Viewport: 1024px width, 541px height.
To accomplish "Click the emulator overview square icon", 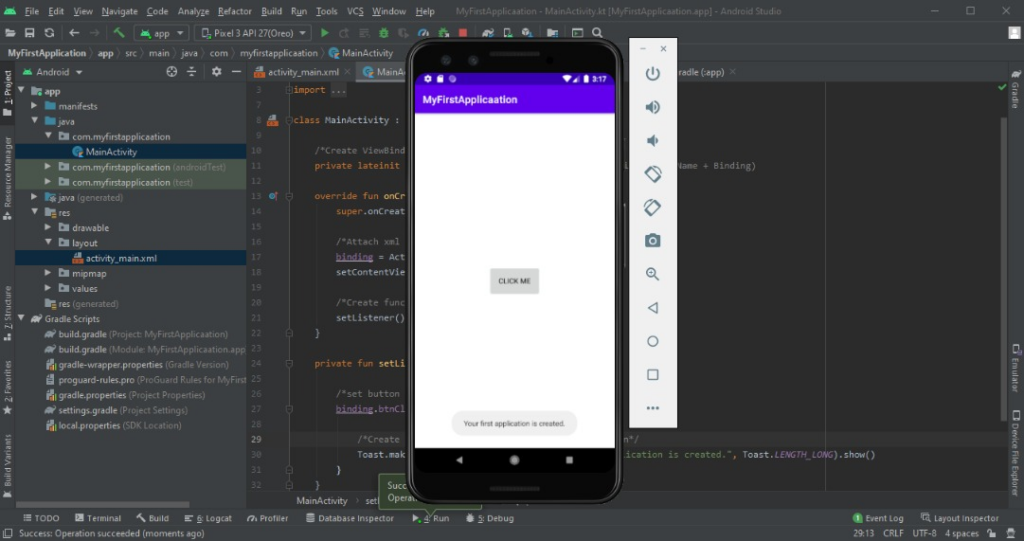I will (652, 375).
